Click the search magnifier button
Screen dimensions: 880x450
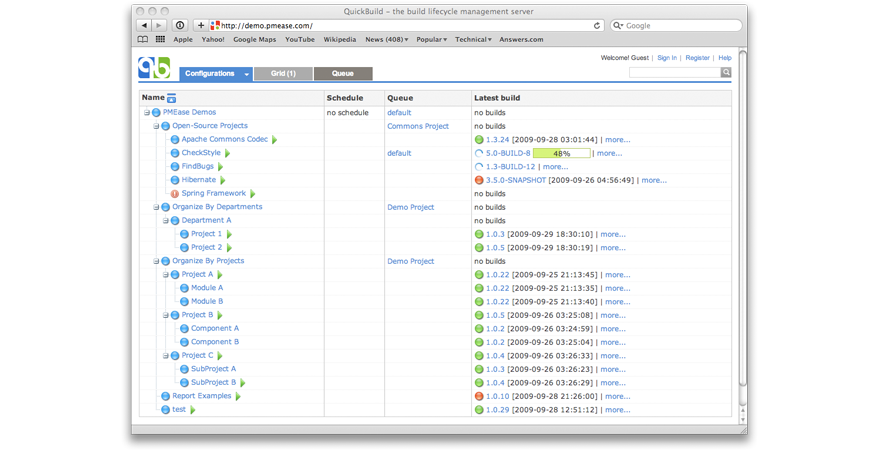click(726, 72)
